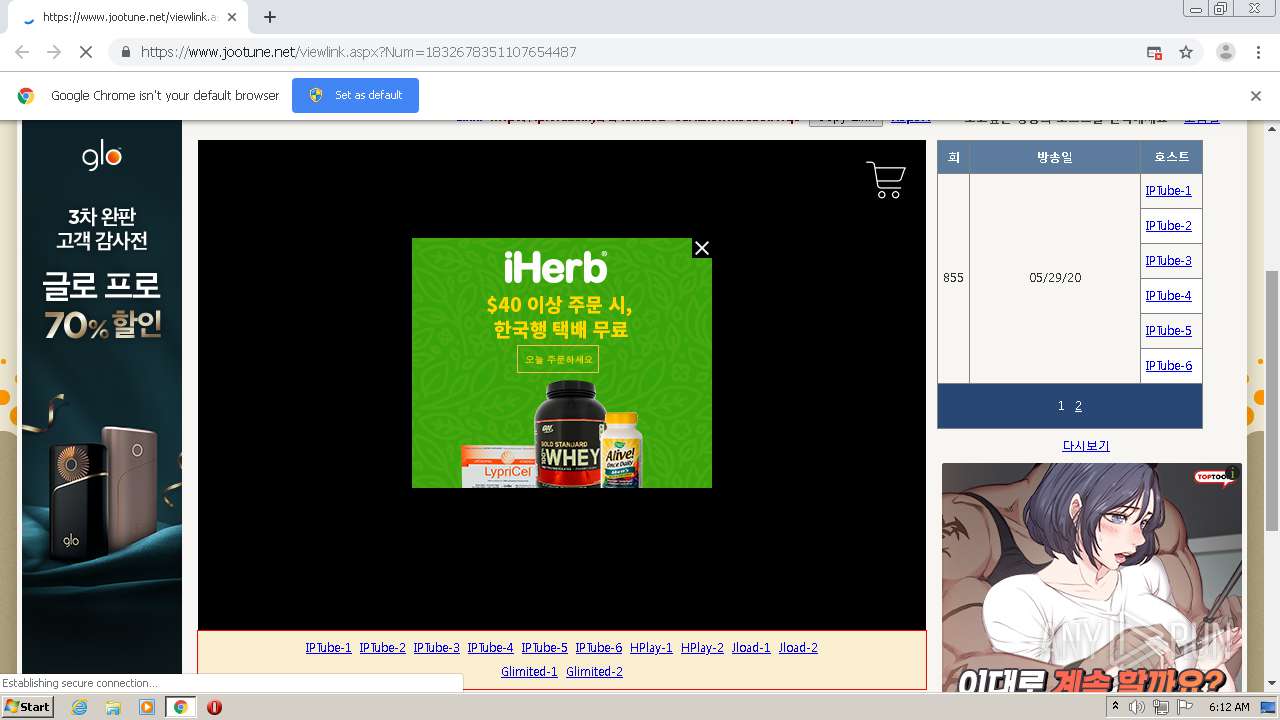Click the 05/29/20 date cell
Image resolution: width=1280 pixels, height=720 pixels.
tap(1055, 278)
